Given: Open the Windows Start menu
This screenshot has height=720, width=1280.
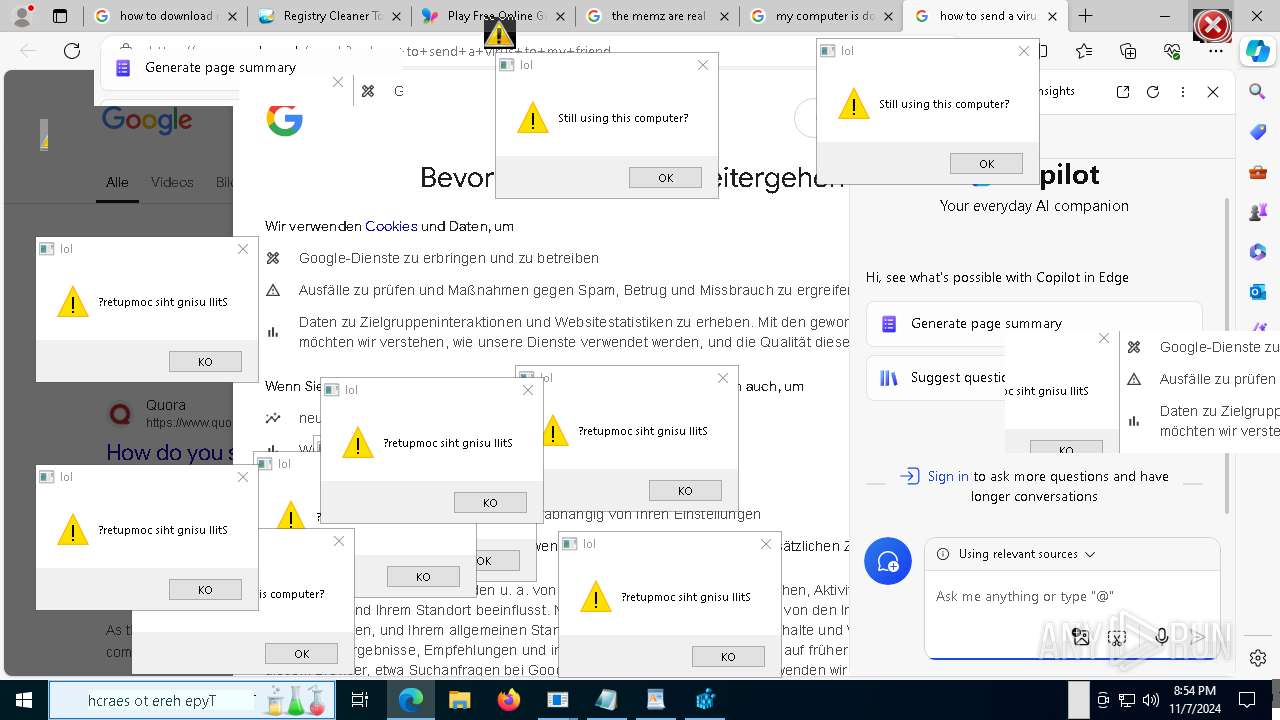Looking at the screenshot, I should (x=24, y=700).
